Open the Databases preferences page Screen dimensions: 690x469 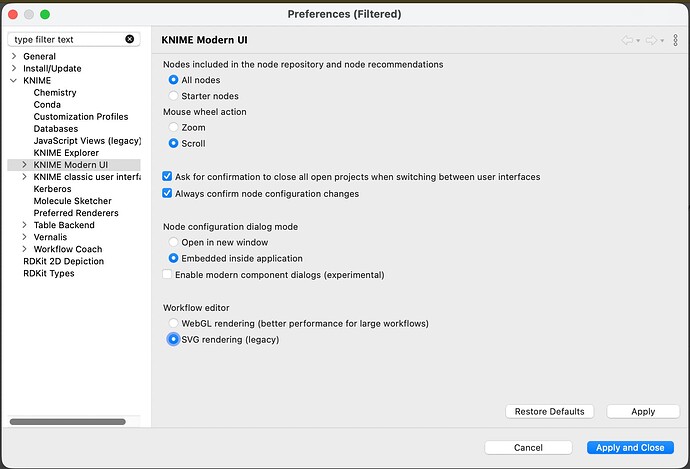pyautogui.click(x=55, y=129)
